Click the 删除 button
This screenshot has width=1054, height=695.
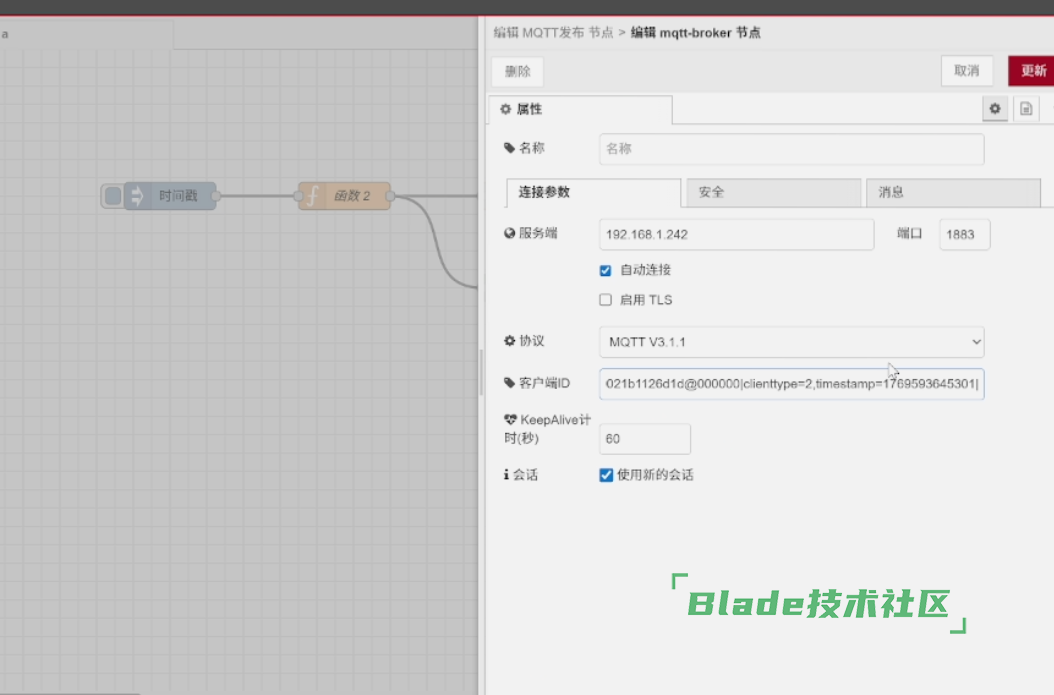517,71
